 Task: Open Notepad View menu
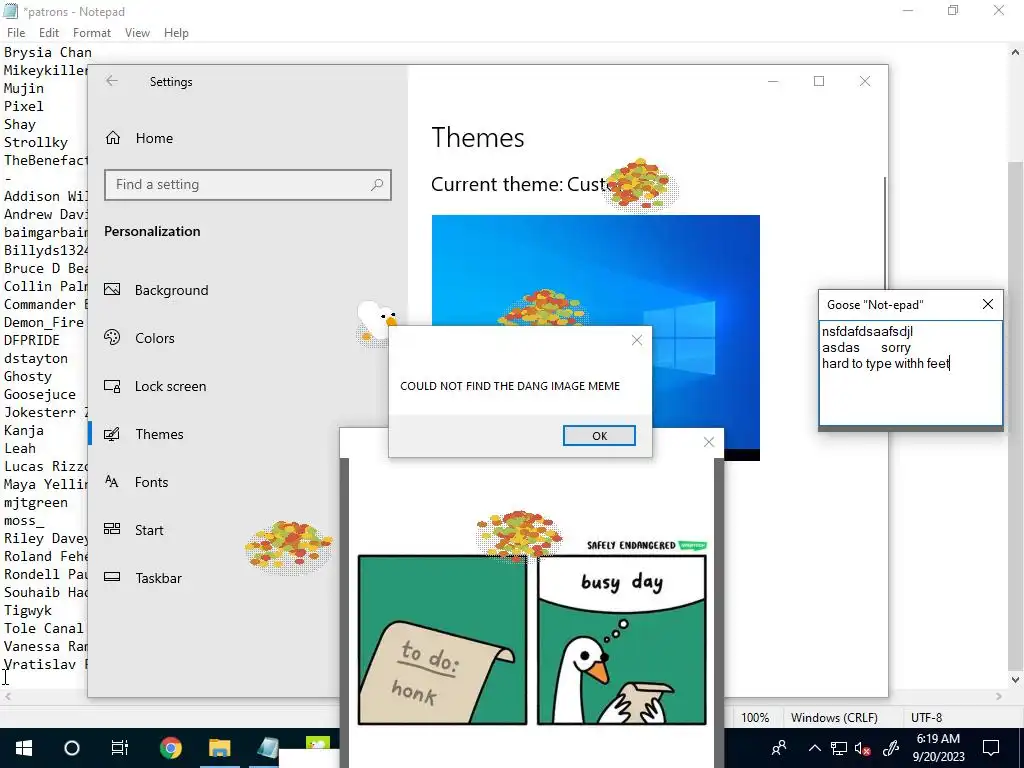pos(137,33)
